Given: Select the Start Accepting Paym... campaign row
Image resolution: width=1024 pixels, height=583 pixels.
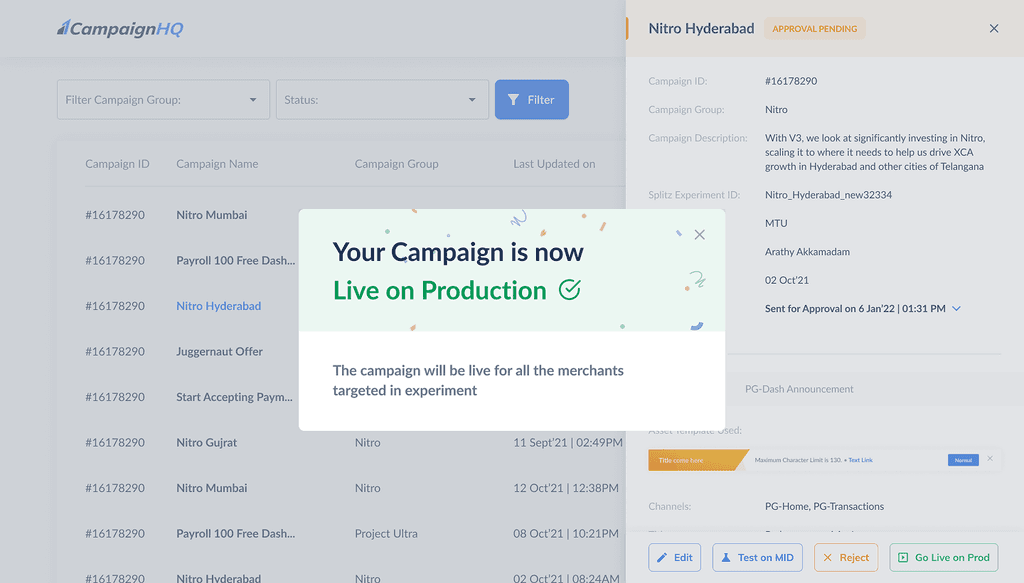Looking at the screenshot, I should (x=234, y=397).
